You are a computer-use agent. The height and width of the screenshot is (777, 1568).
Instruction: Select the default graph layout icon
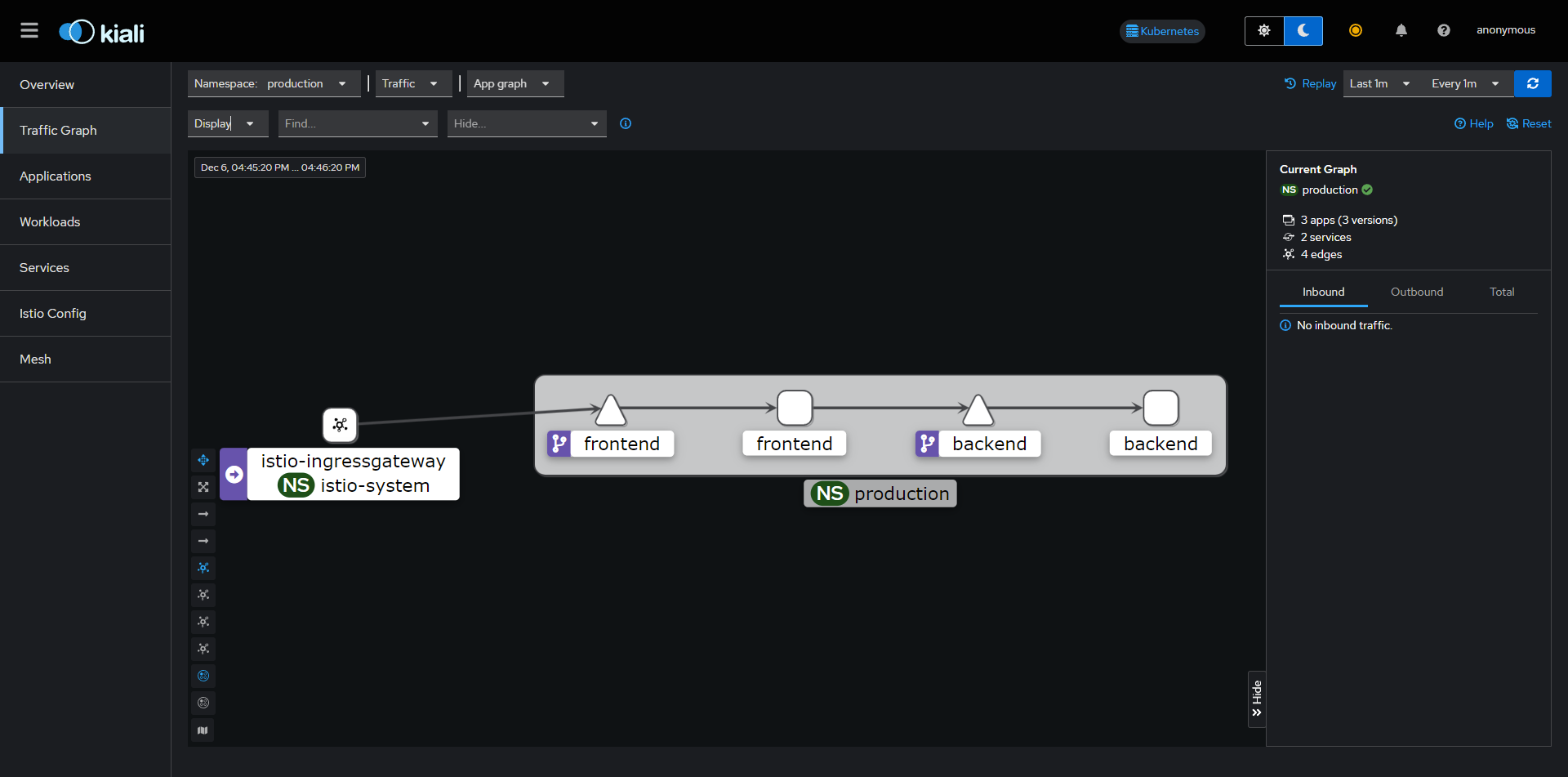[x=203, y=567]
